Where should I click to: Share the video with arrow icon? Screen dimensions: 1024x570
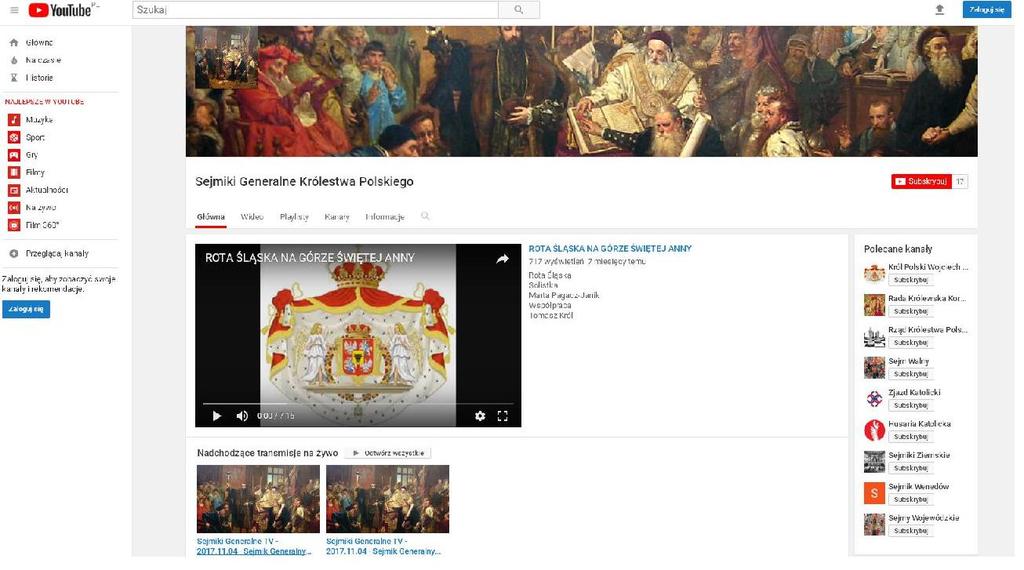502,259
